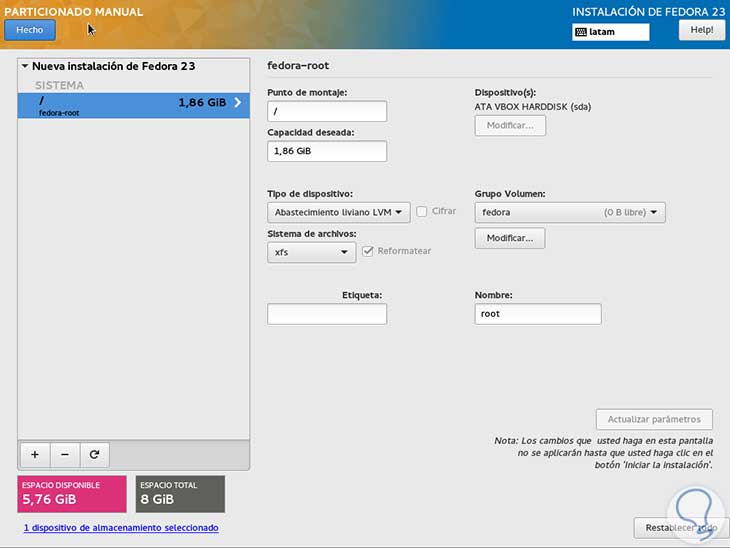
Task: Click the fedora-root title heading
Action: tap(298, 66)
